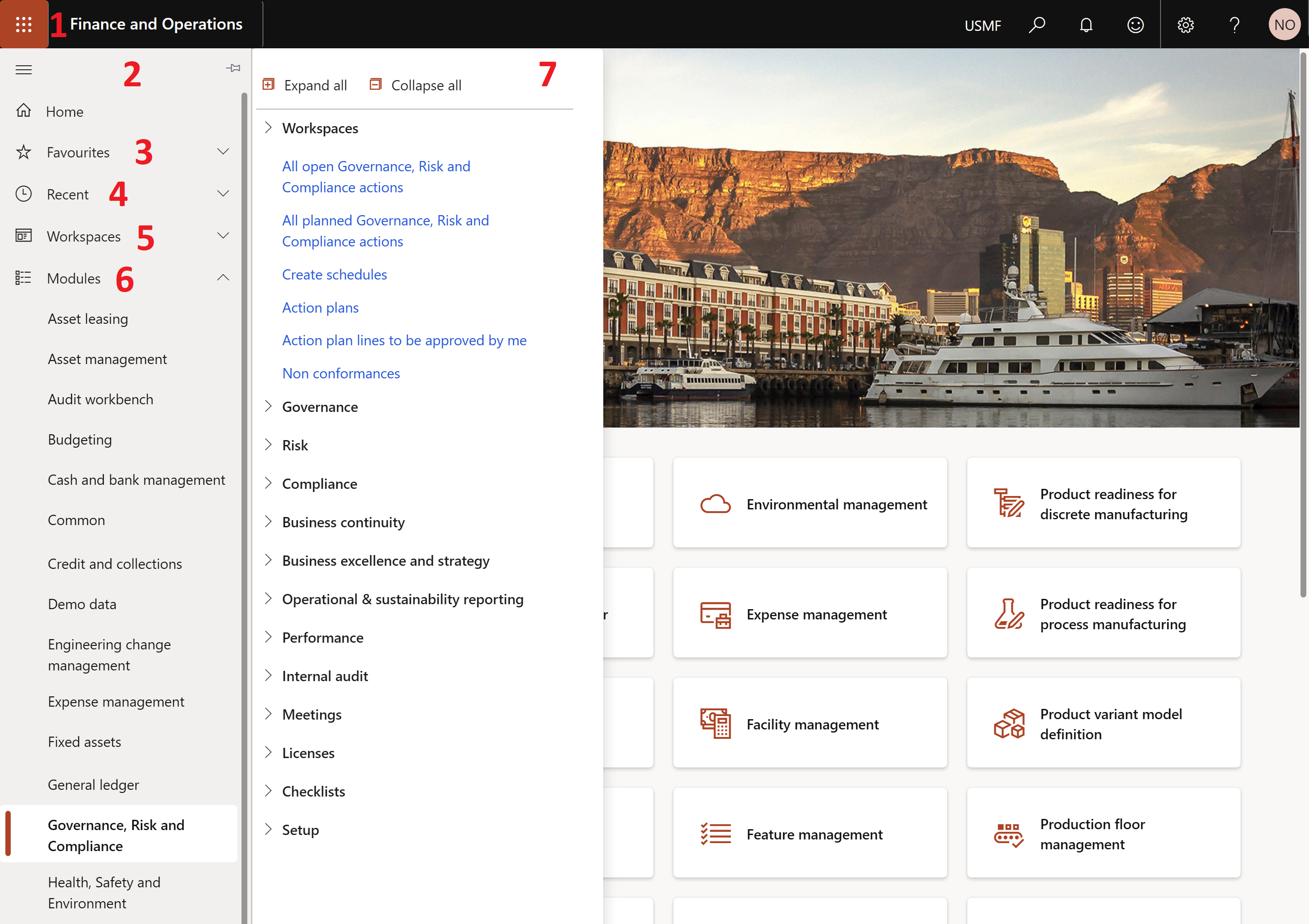Open the Expense management workspace icon
1309x924 pixels.
coord(716,613)
